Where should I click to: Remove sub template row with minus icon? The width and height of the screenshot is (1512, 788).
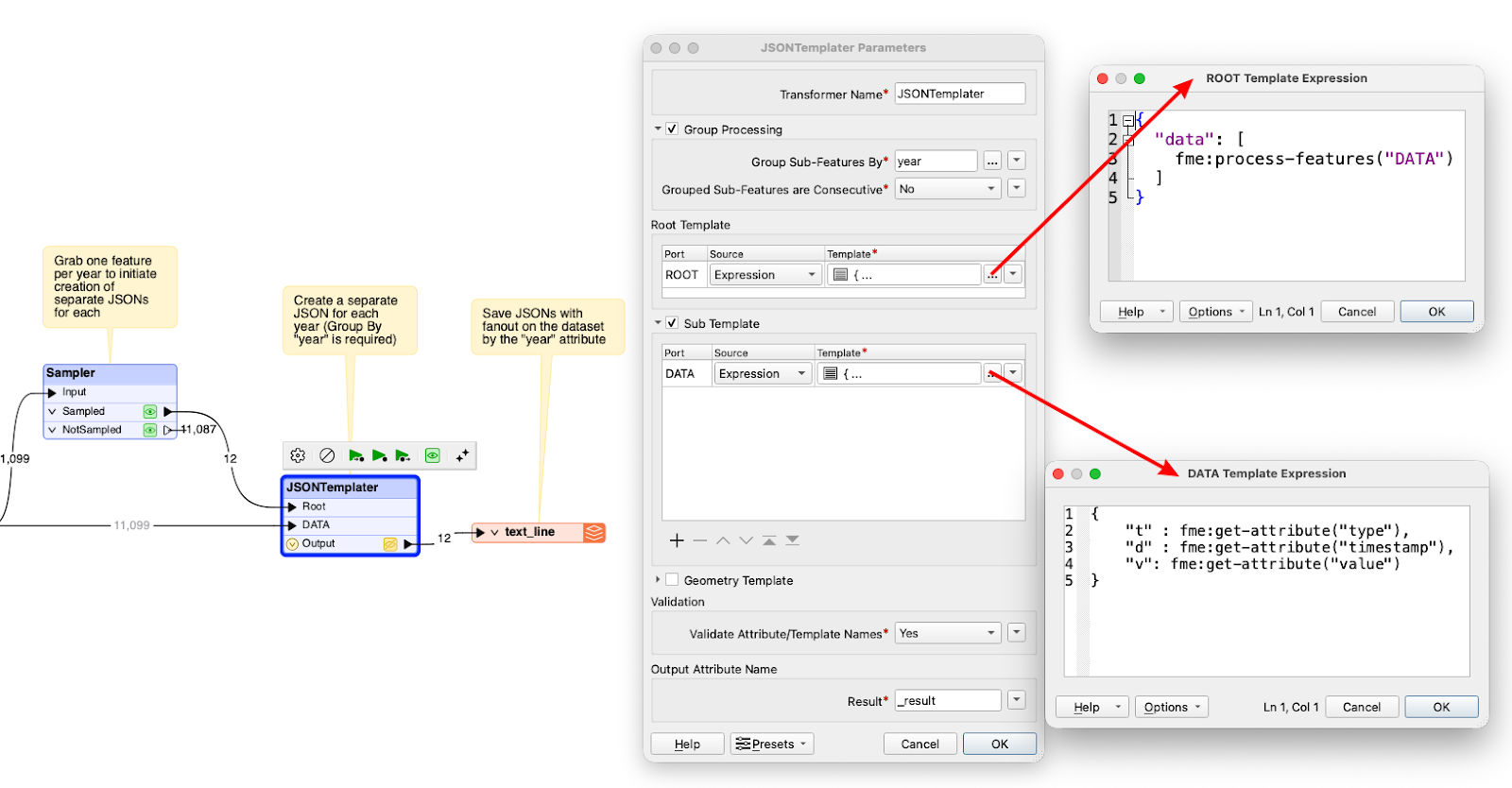699,540
